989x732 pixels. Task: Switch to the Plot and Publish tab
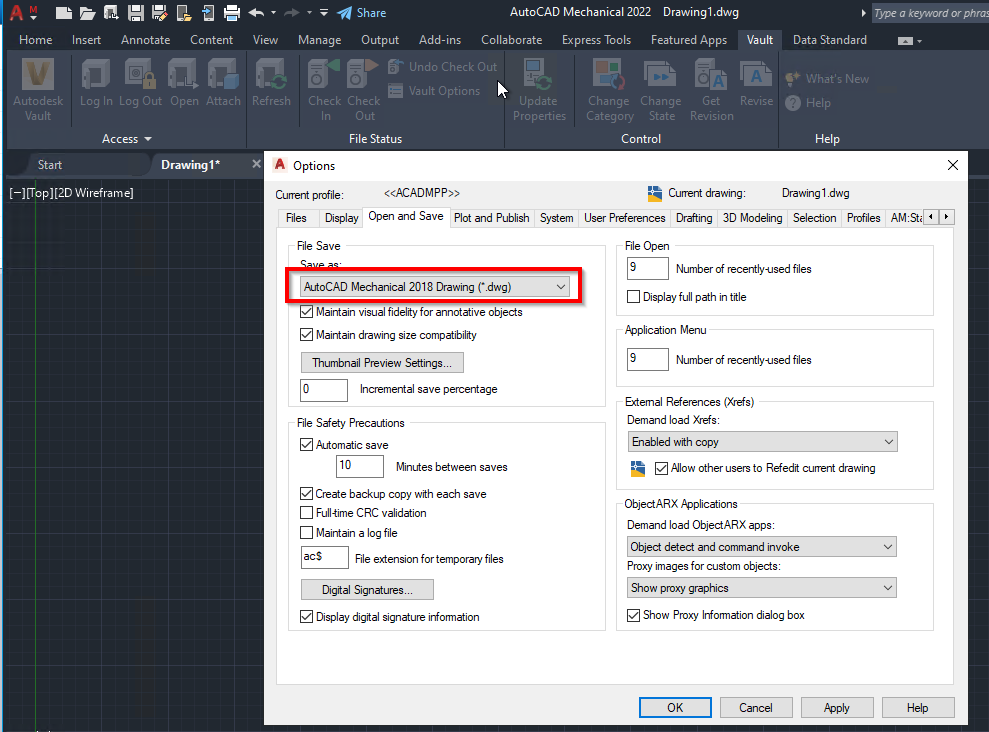tap(491, 217)
